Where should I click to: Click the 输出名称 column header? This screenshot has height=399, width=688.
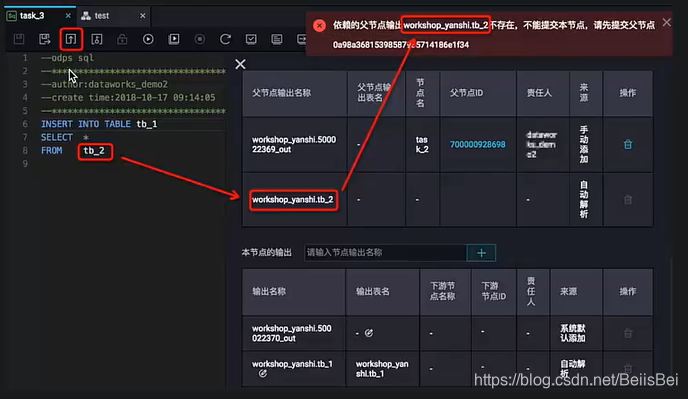(269, 291)
